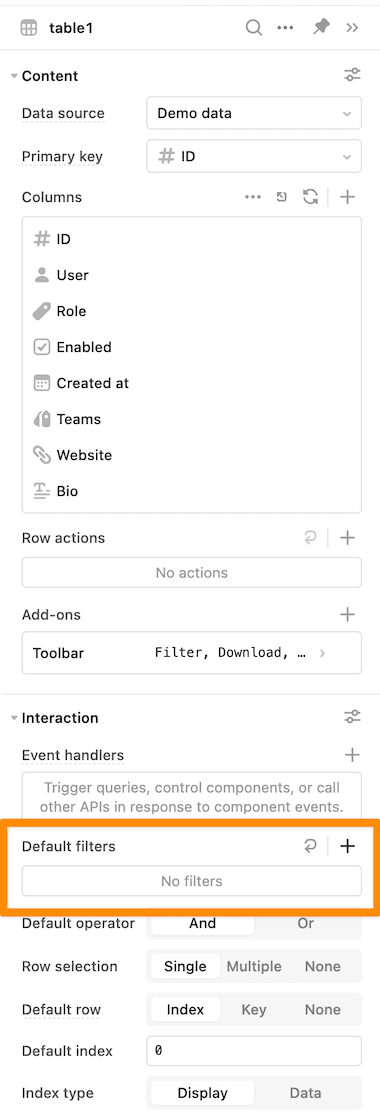
Task: Click the refresh columns icon
Action: point(311,197)
